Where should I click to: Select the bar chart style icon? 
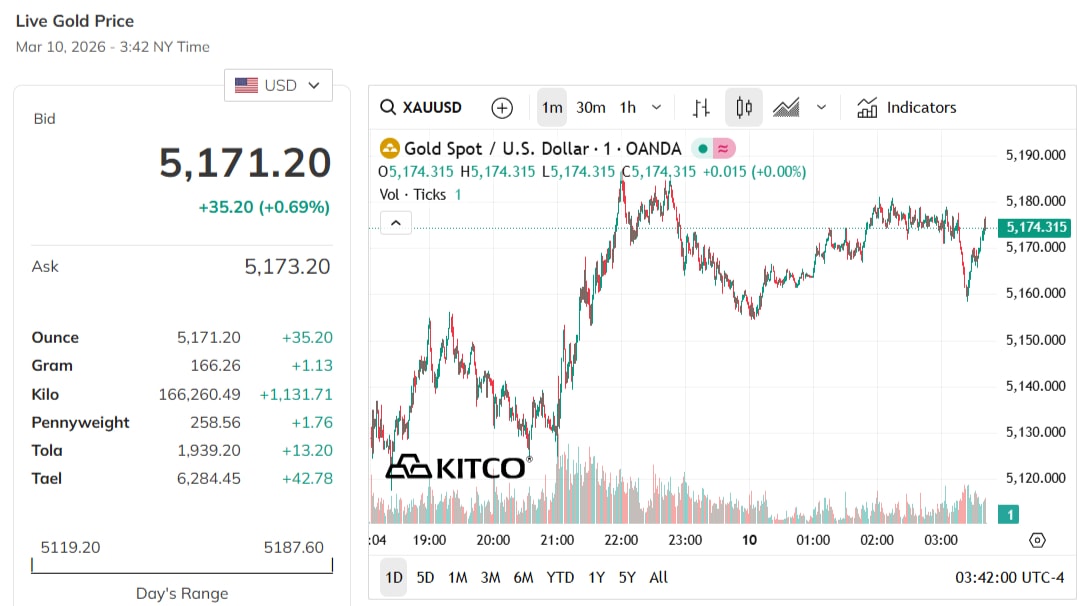[x=702, y=107]
